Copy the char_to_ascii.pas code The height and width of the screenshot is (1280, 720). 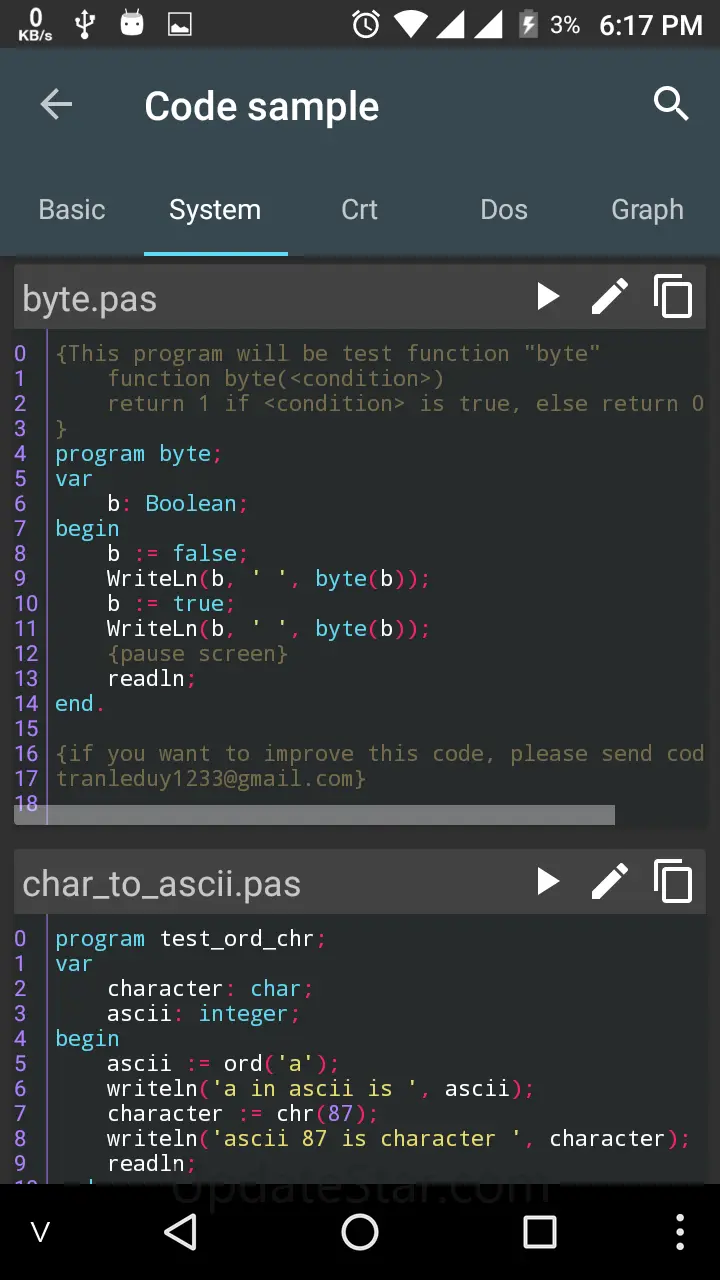point(673,881)
